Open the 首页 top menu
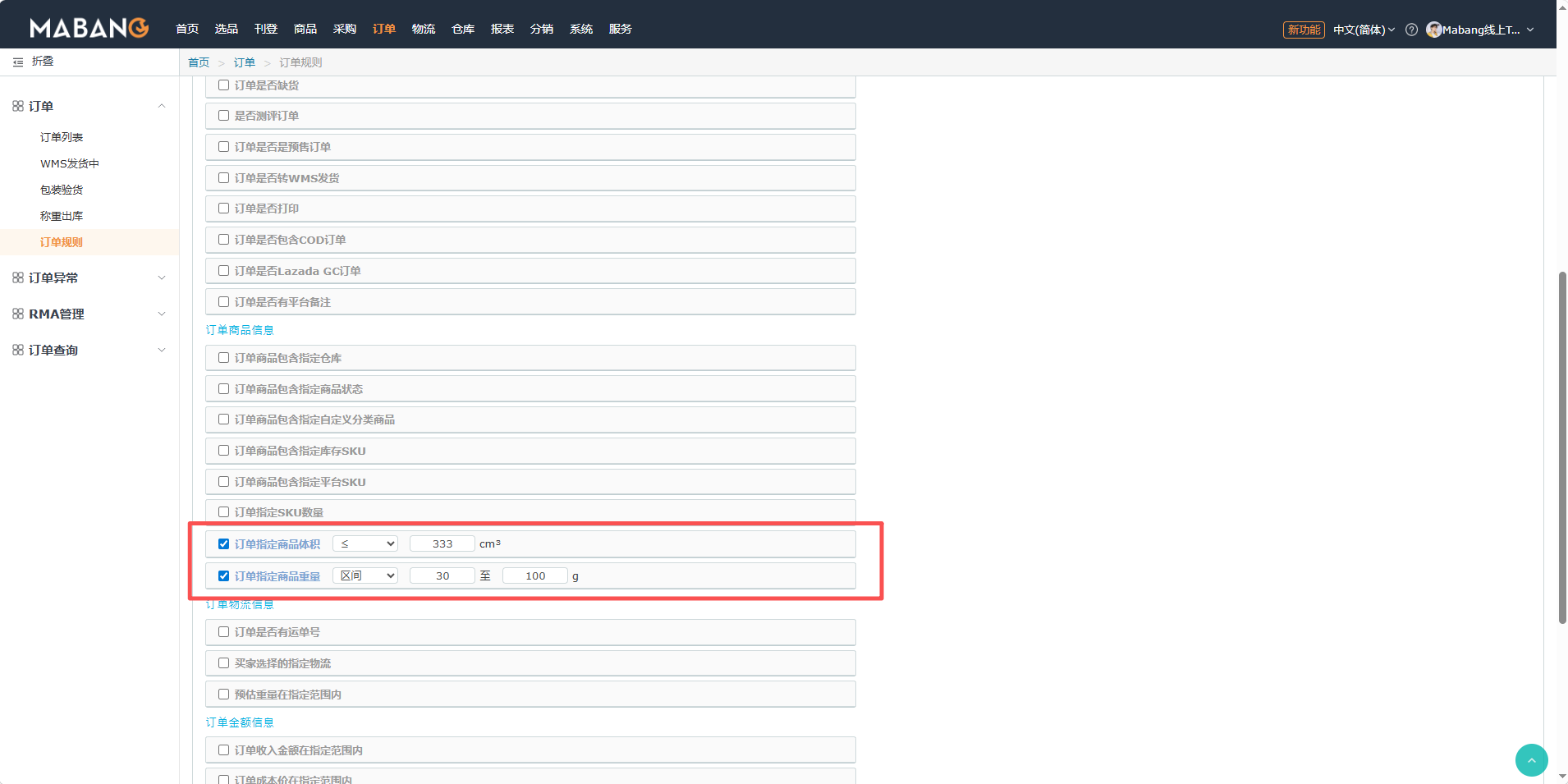1568x784 pixels. 187,29
